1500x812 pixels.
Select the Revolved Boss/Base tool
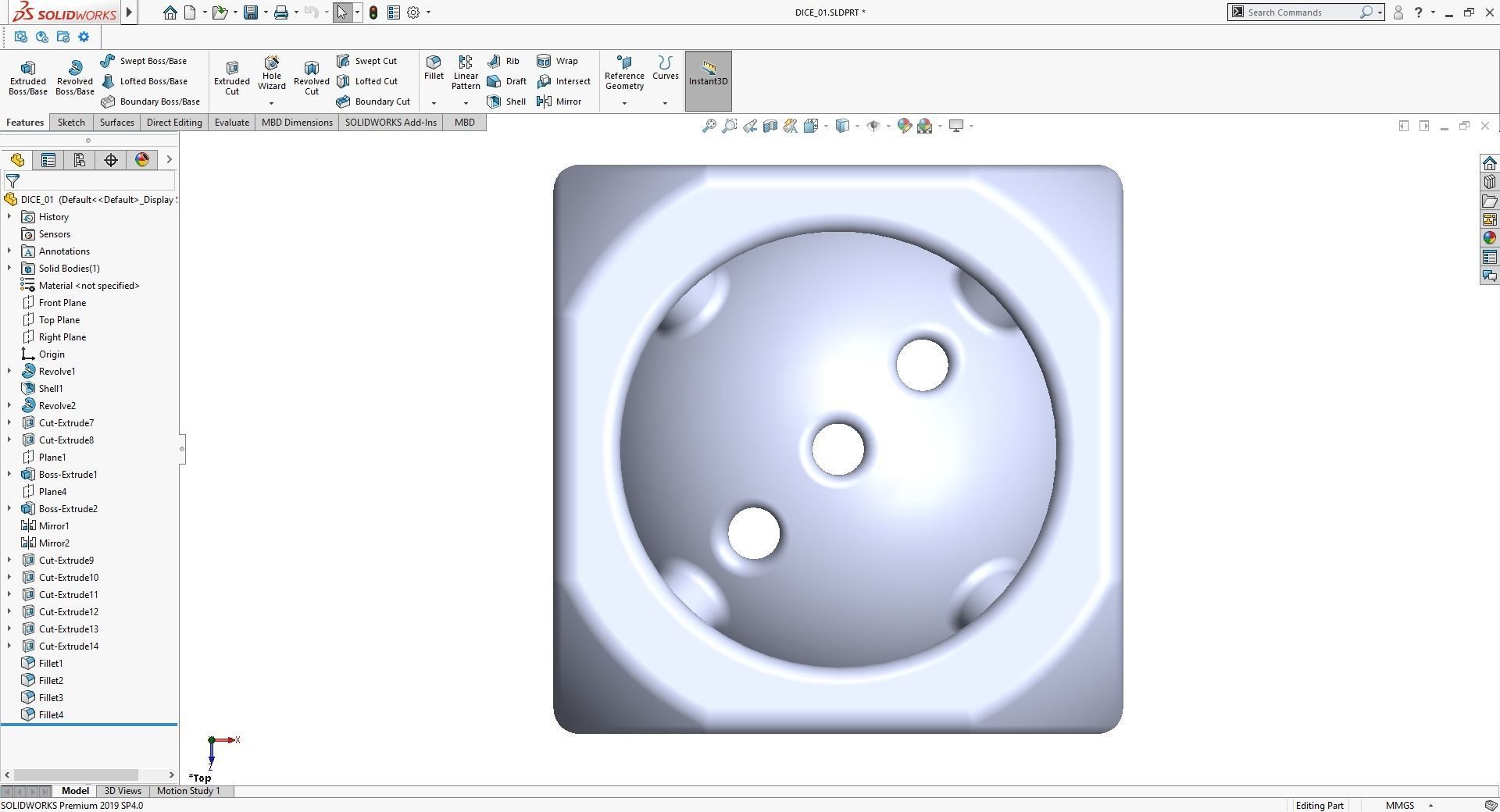74,78
